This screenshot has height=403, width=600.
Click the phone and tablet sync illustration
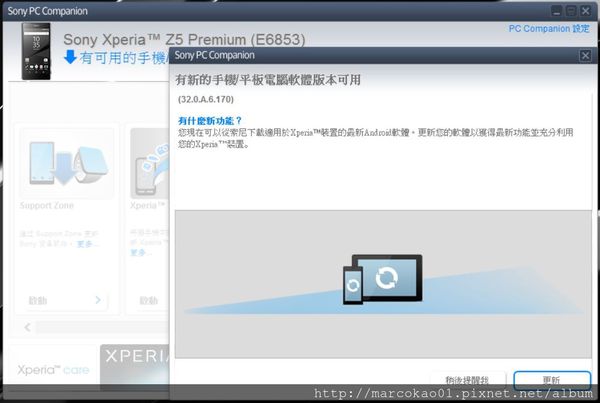tap(383, 279)
